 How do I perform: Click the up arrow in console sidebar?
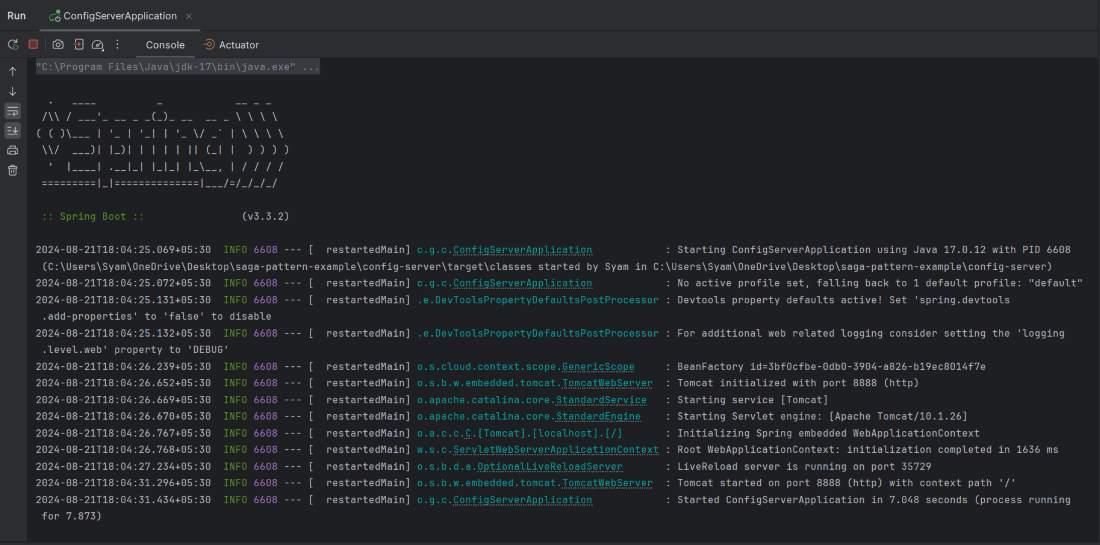[13, 72]
